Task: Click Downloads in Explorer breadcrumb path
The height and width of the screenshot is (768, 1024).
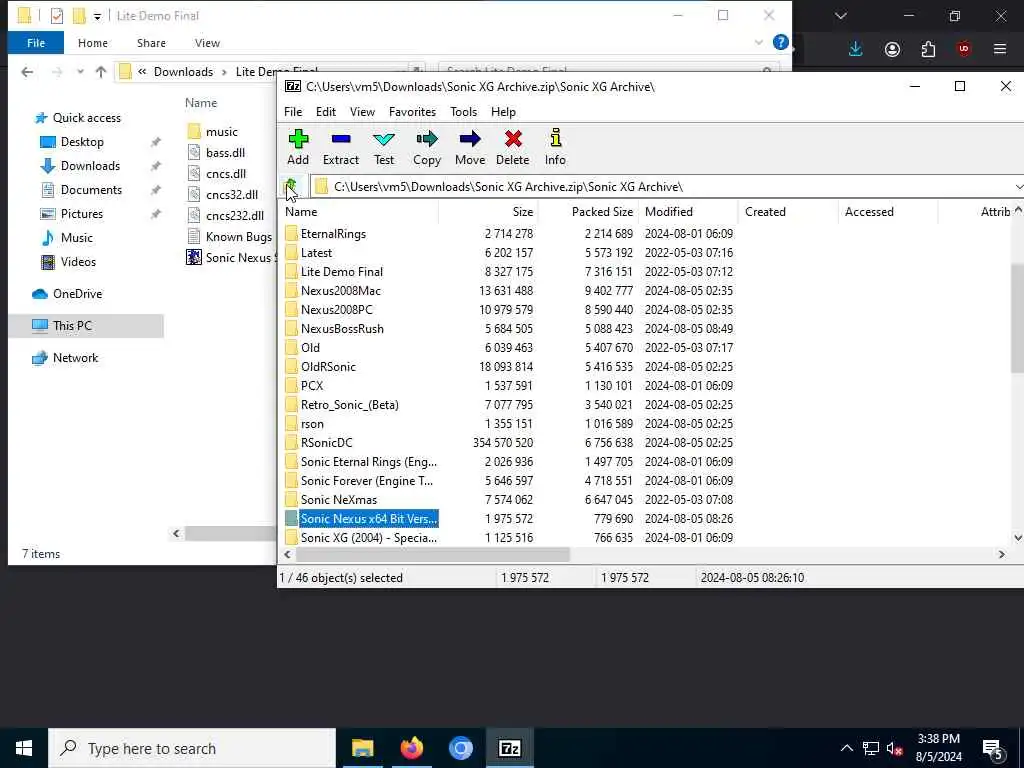Action: point(184,72)
